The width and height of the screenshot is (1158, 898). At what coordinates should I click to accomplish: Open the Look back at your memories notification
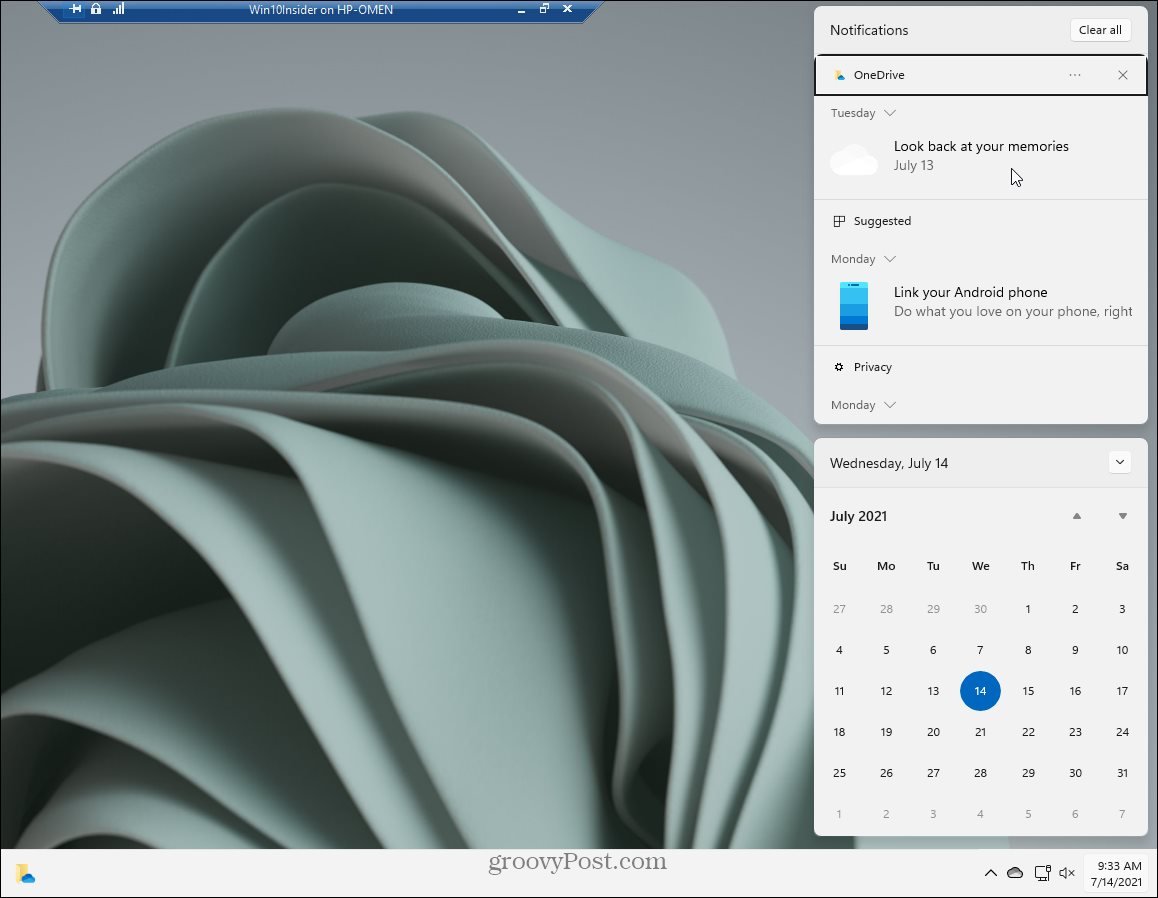(x=980, y=156)
